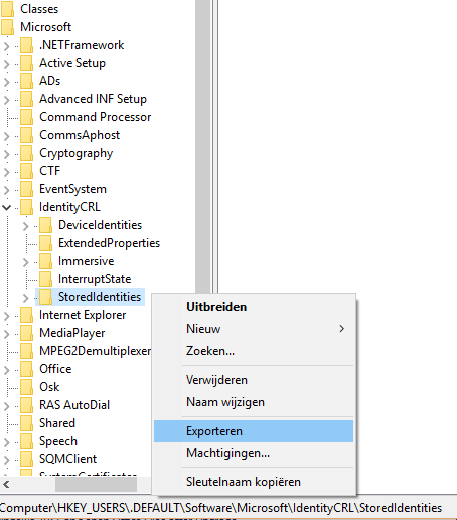Expand the CTF key
The width and height of the screenshot is (457, 520).
click(7, 172)
